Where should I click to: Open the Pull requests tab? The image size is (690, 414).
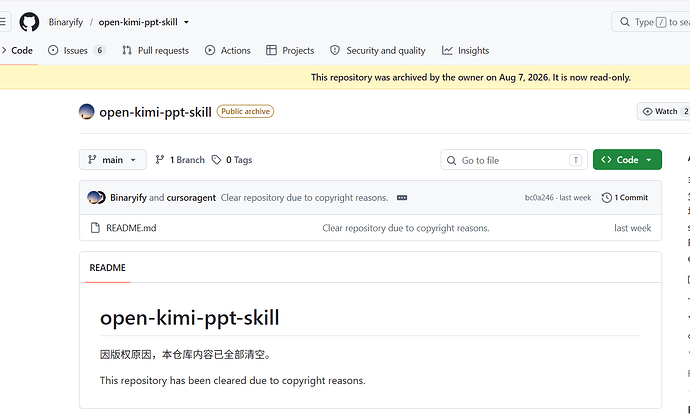[155, 51]
